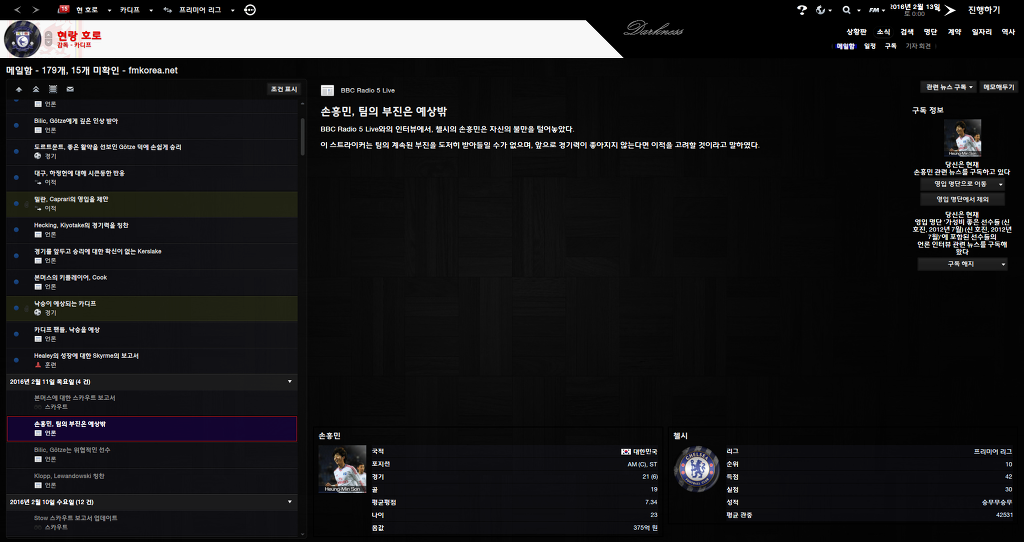The image size is (1024, 542).
Task: Click the advance arrow icon beside the date
Action: (x=950, y=10)
